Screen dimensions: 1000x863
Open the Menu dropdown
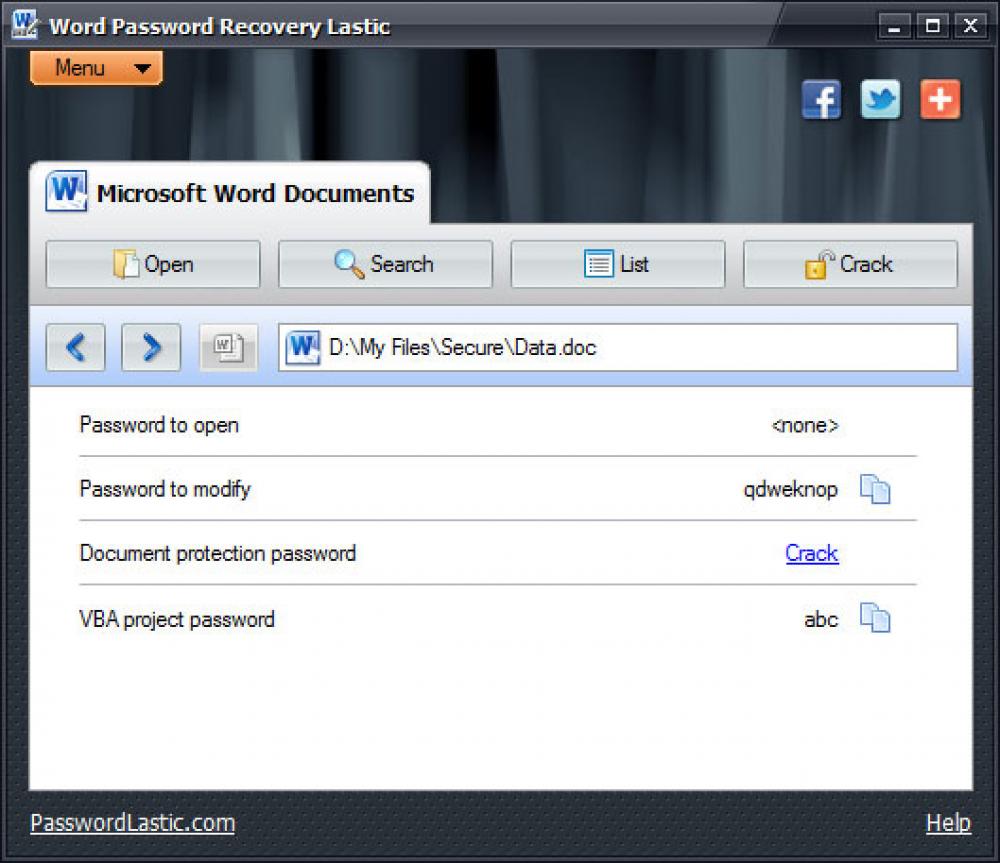click(95, 68)
